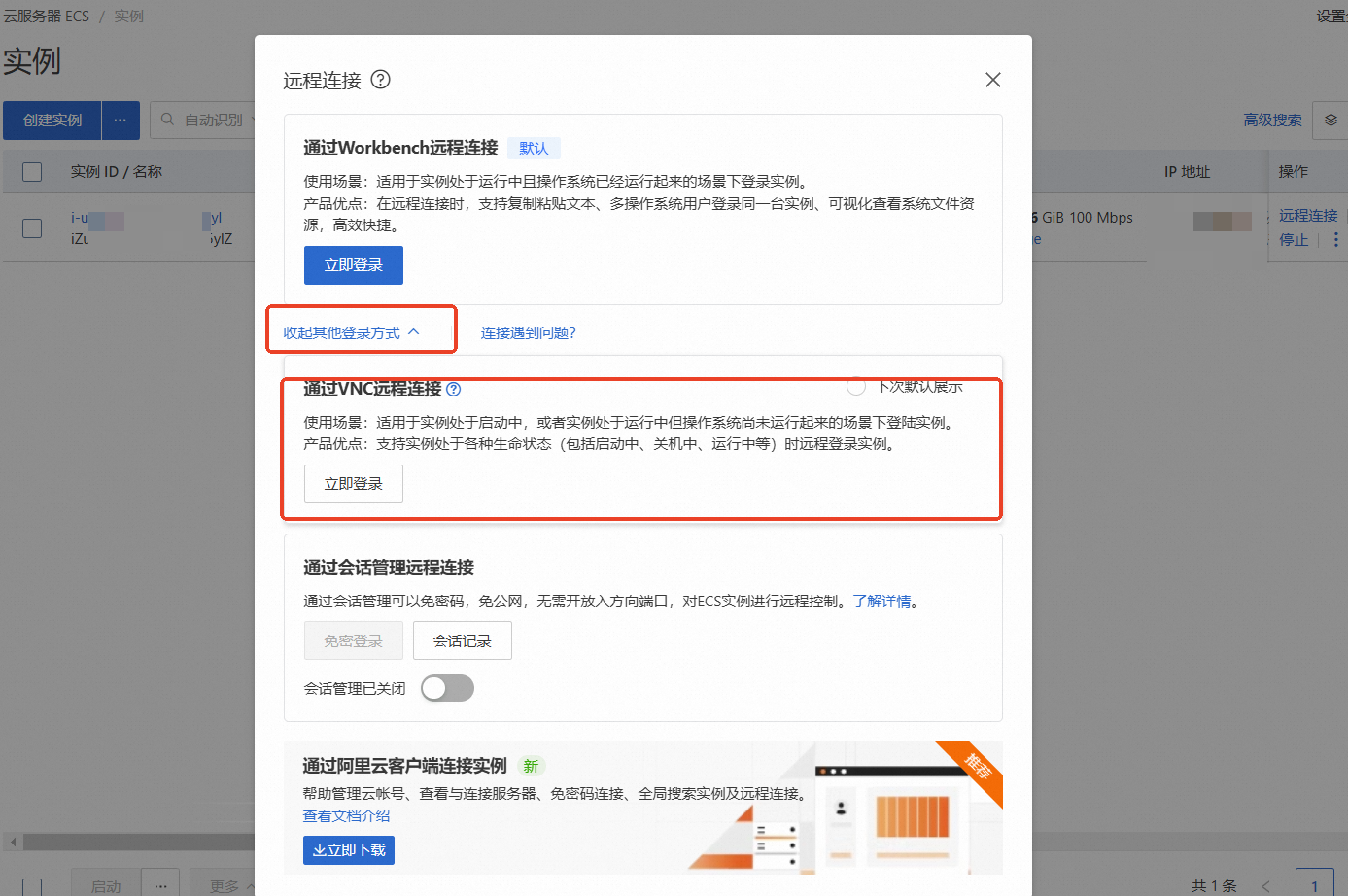Screen dimensions: 1348x896
Task: Collapse 收起其他登录方式 section
Action: (352, 332)
